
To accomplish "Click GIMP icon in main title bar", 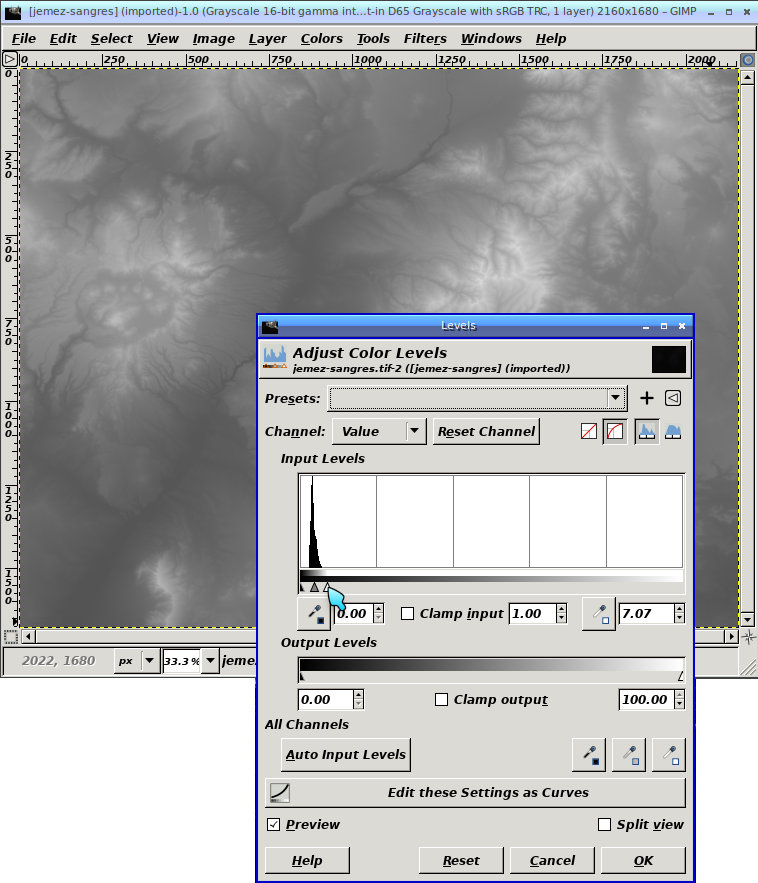I will (13, 11).
